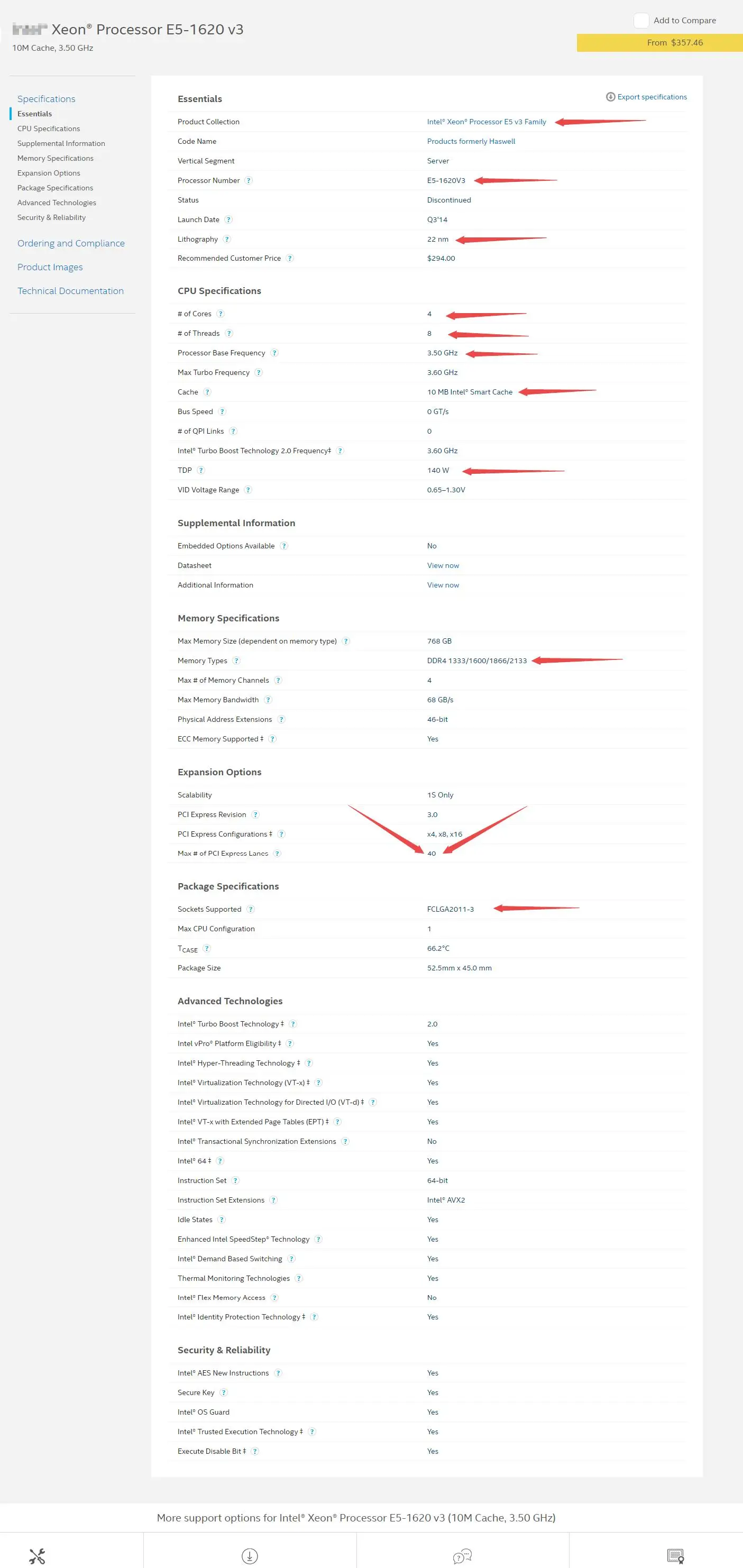
Task: Open help icon beside Memory Types
Action: 237,661
